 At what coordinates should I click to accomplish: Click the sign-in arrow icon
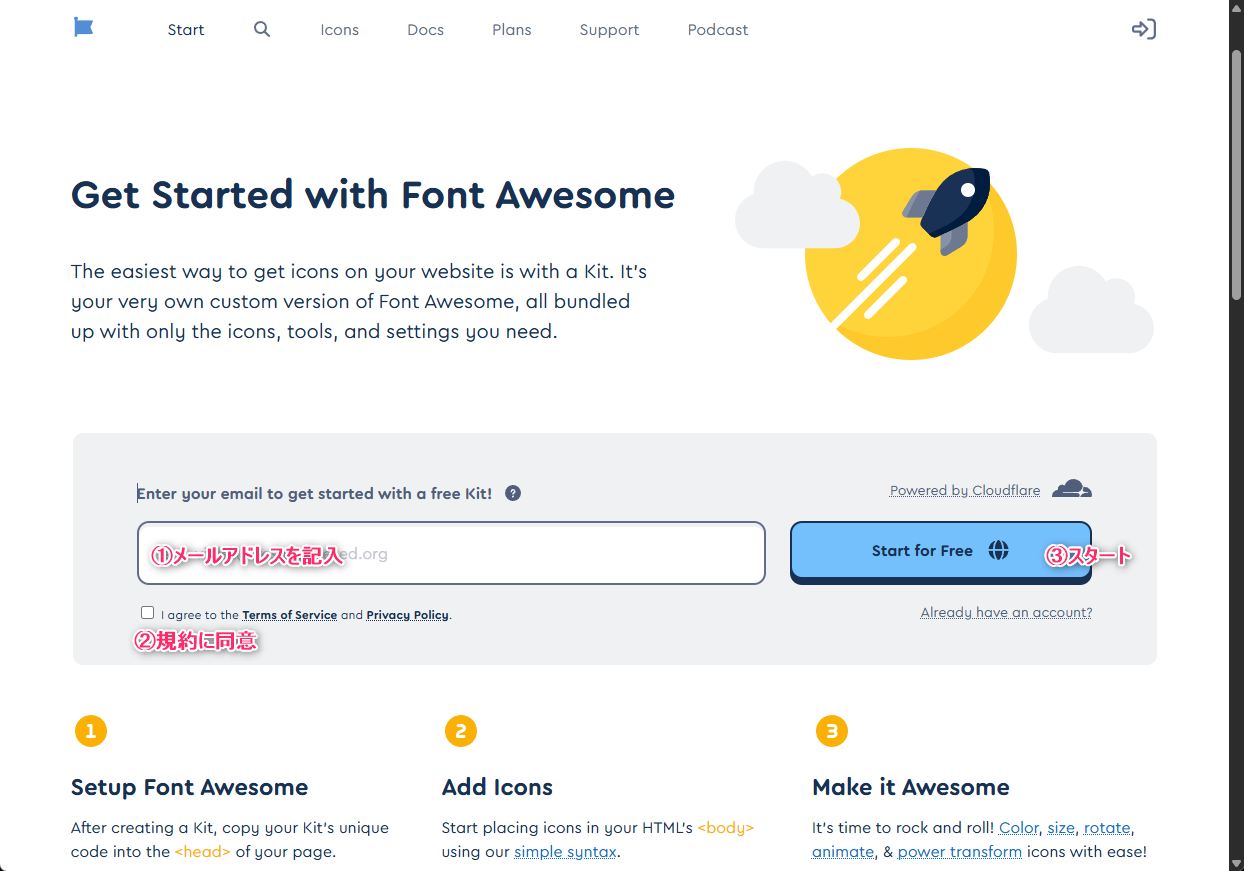click(1143, 29)
